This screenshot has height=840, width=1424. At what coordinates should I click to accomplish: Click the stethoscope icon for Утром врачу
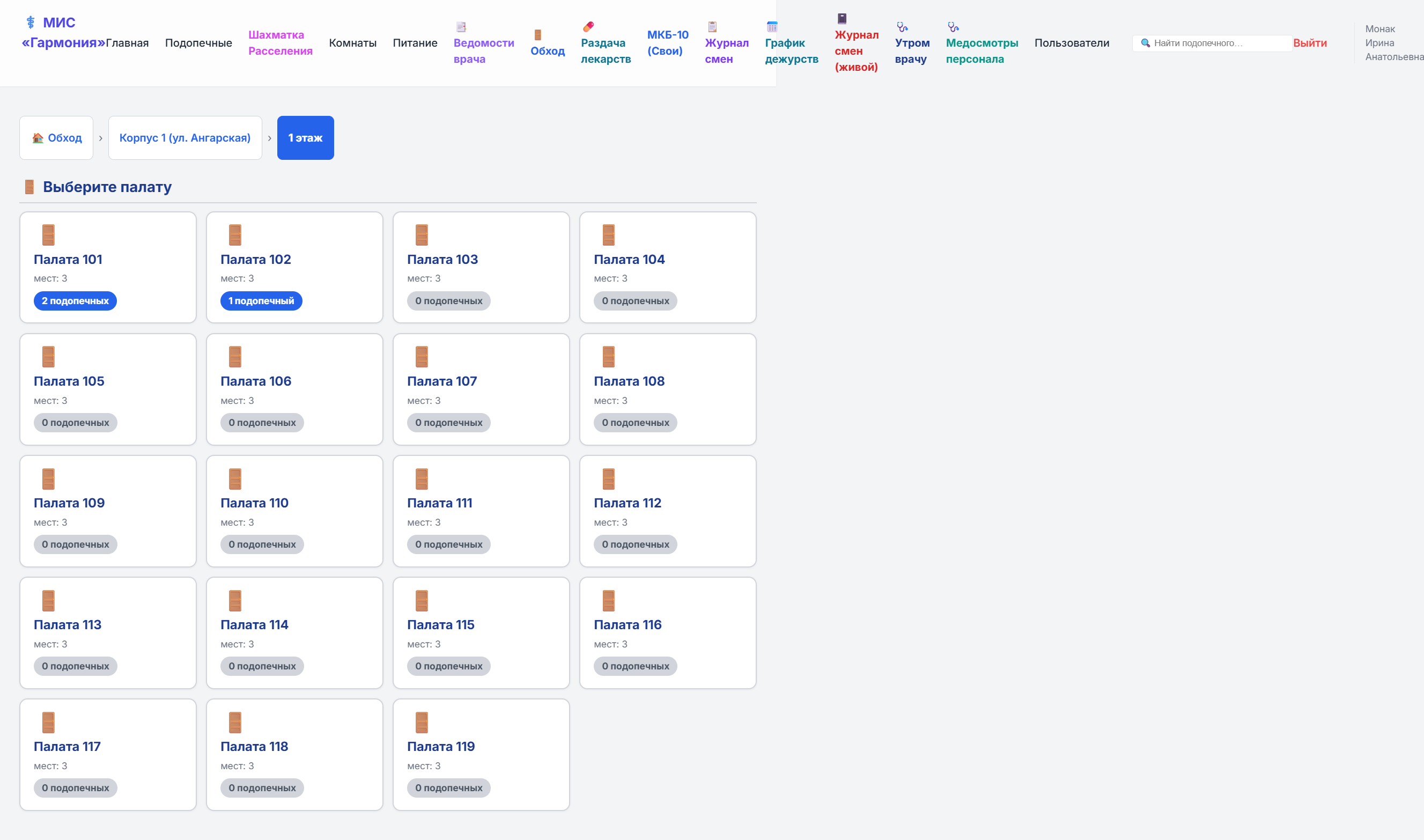click(902, 27)
